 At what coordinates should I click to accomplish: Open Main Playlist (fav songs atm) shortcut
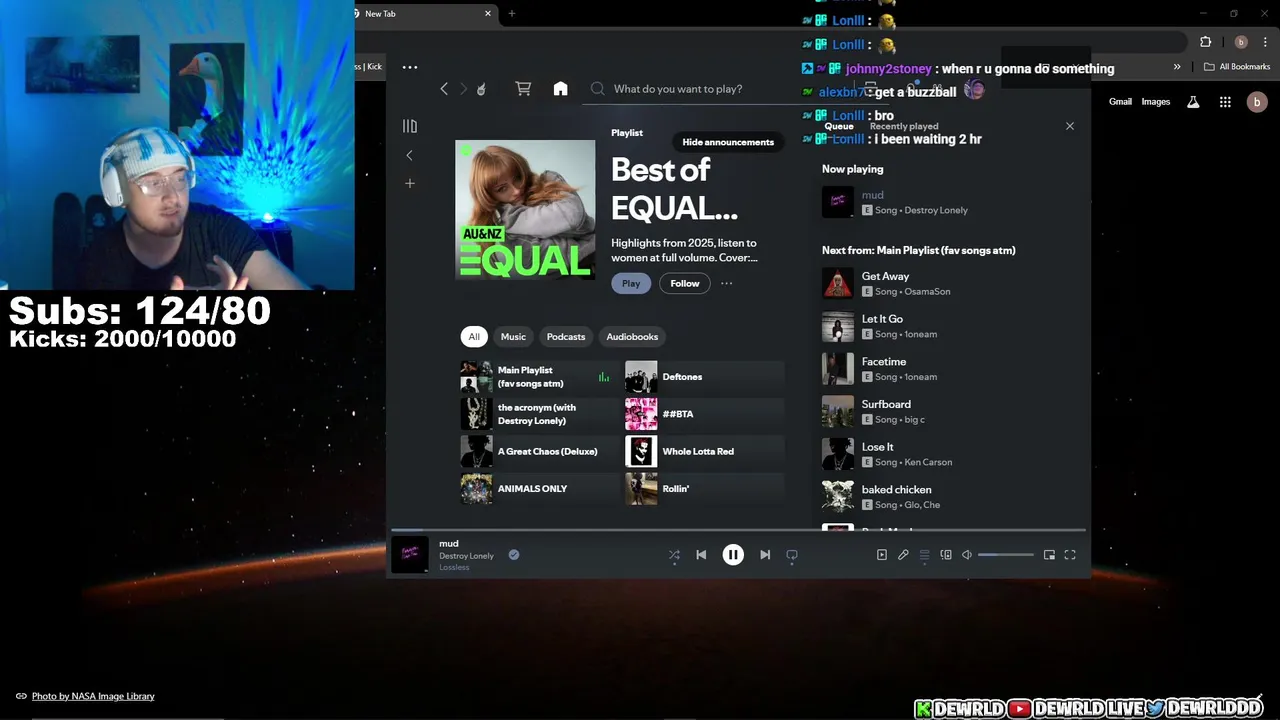click(539, 377)
